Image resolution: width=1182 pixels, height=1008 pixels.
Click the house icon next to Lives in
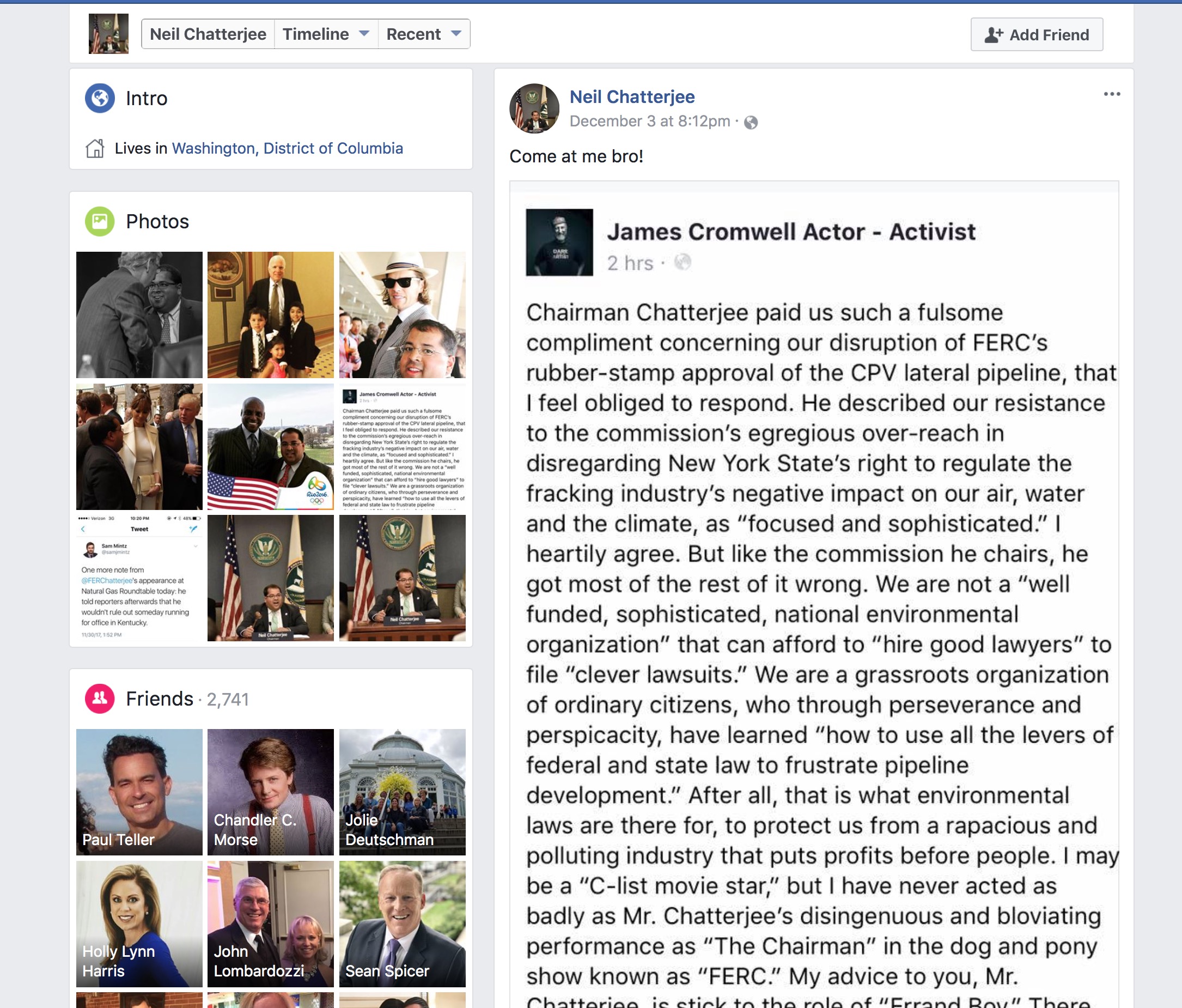[x=95, y=148]
